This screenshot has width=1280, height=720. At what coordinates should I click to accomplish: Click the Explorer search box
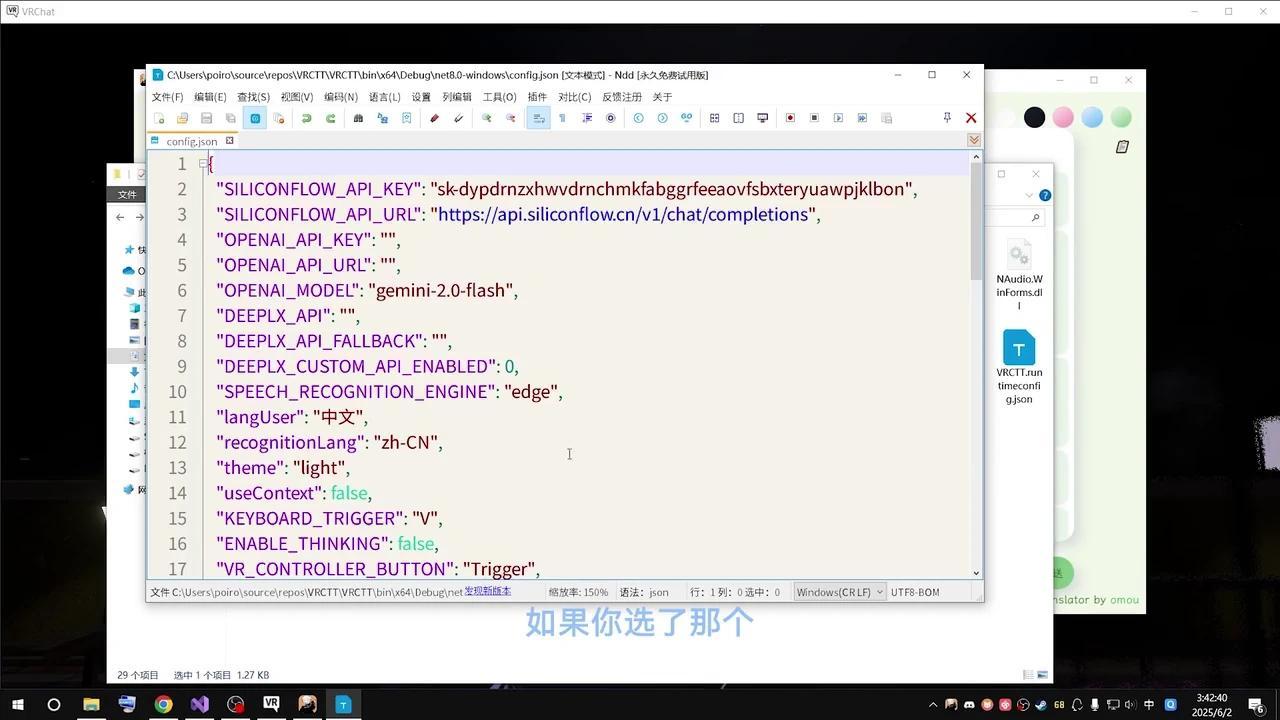pyautogui.click(x=1015, y=217)
